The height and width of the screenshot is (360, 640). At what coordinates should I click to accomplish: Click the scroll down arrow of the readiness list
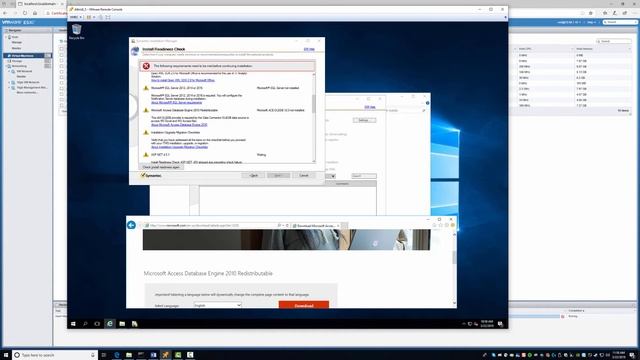click(314, 161)
